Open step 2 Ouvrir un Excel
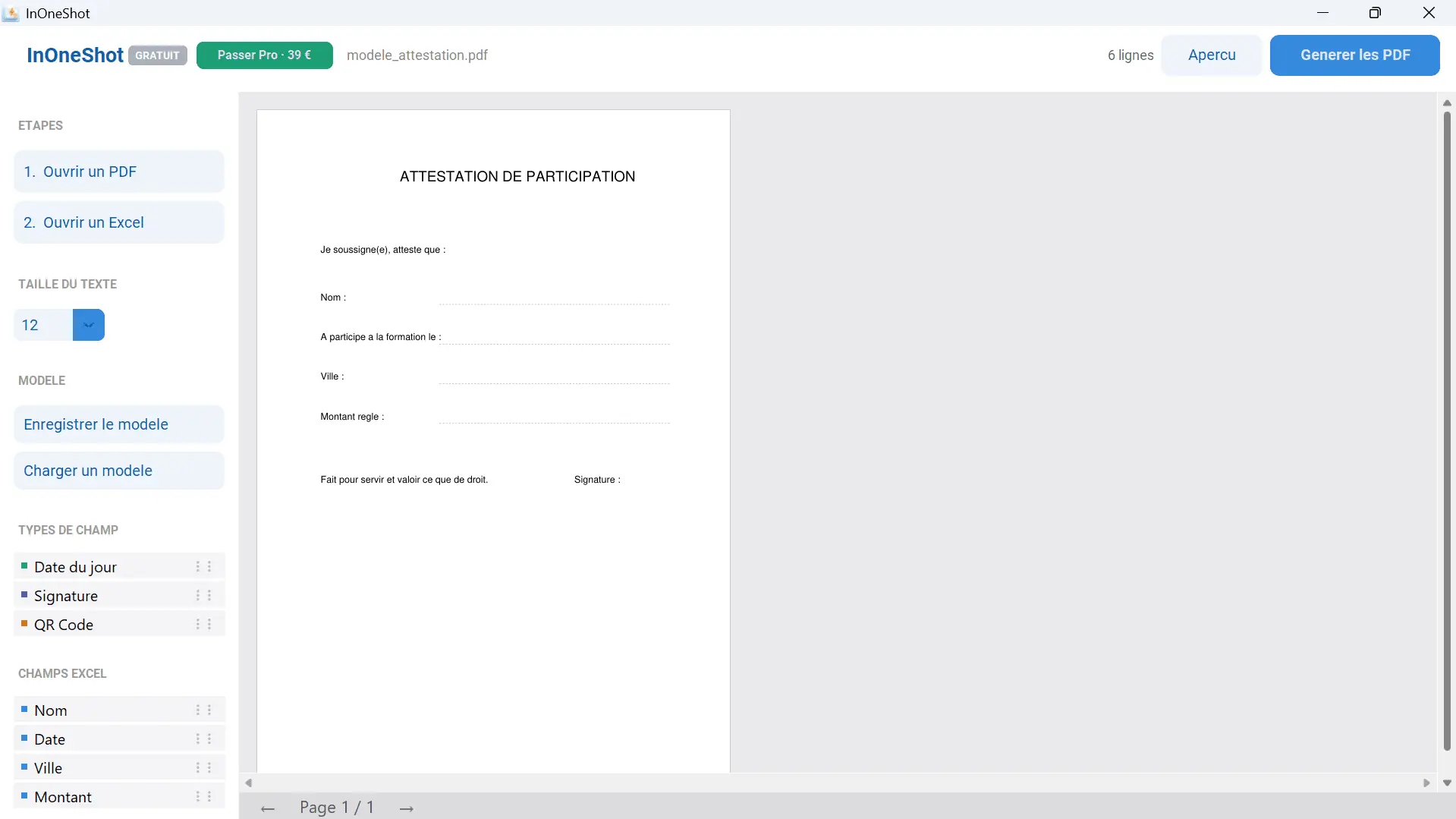 [119, 222]
